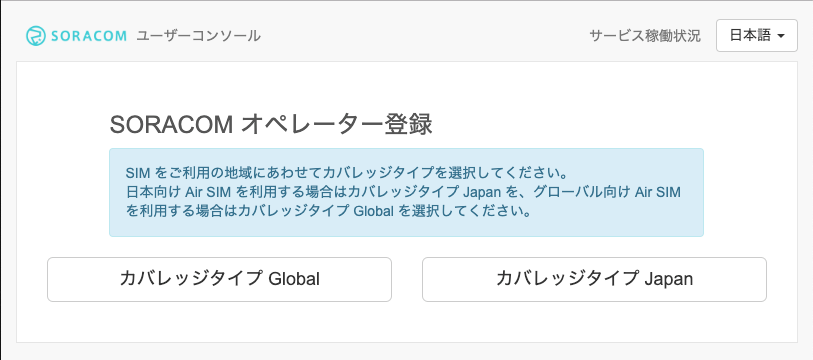Click the ユーザーコンソール header label
813x360 pixels.
(199, 36)
